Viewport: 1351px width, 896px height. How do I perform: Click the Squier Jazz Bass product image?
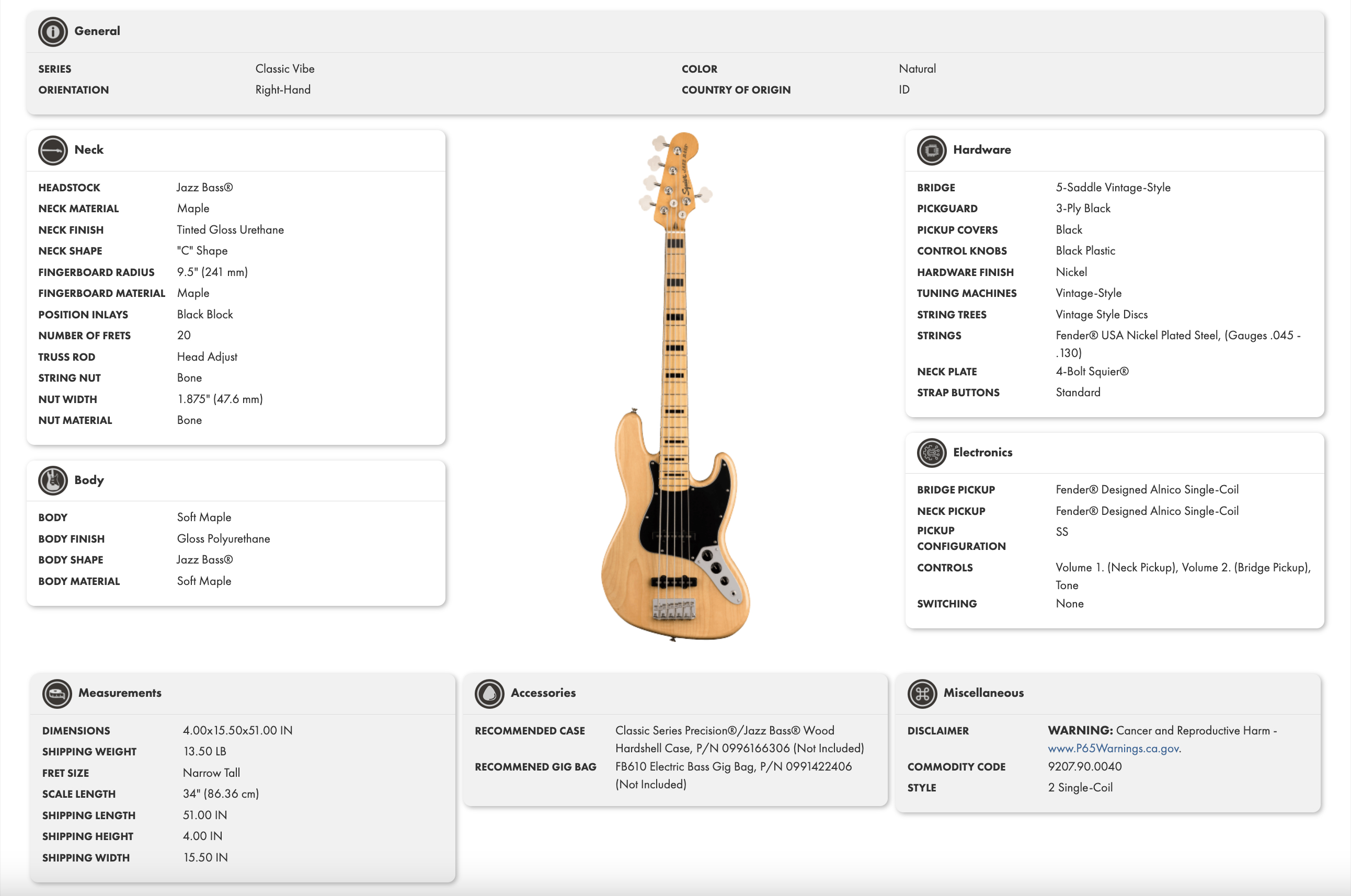point(675,387)
